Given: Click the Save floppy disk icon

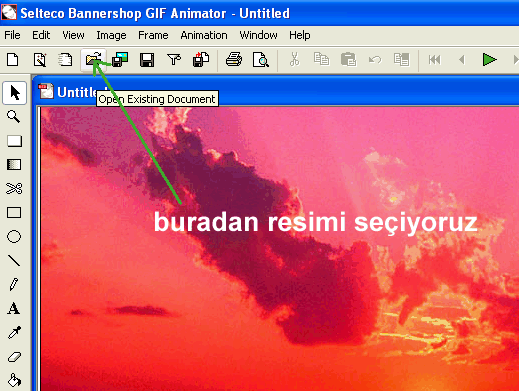Looking at the screenshot, I should (x=147, y=60).
